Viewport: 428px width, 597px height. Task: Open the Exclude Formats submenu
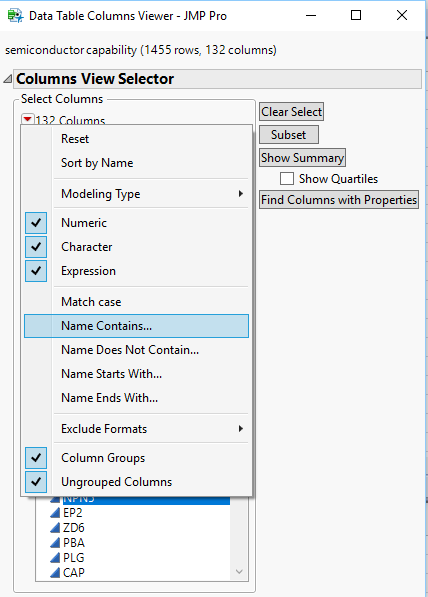pos(136,429)
